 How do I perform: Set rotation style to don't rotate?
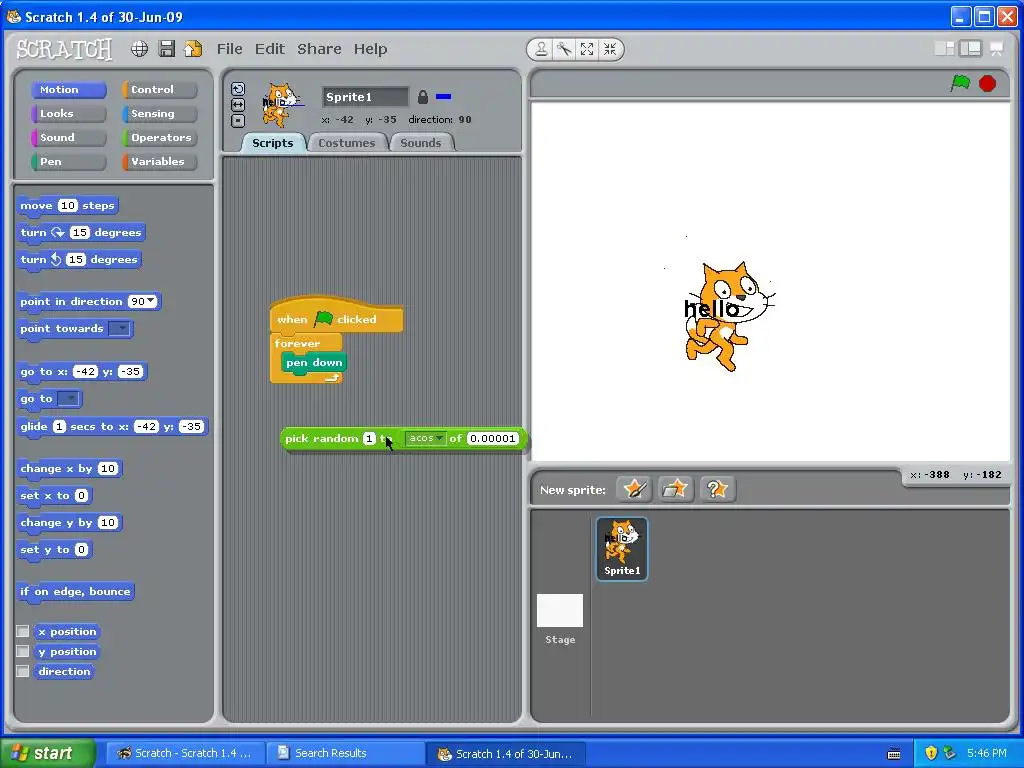(x=238, y=120)
